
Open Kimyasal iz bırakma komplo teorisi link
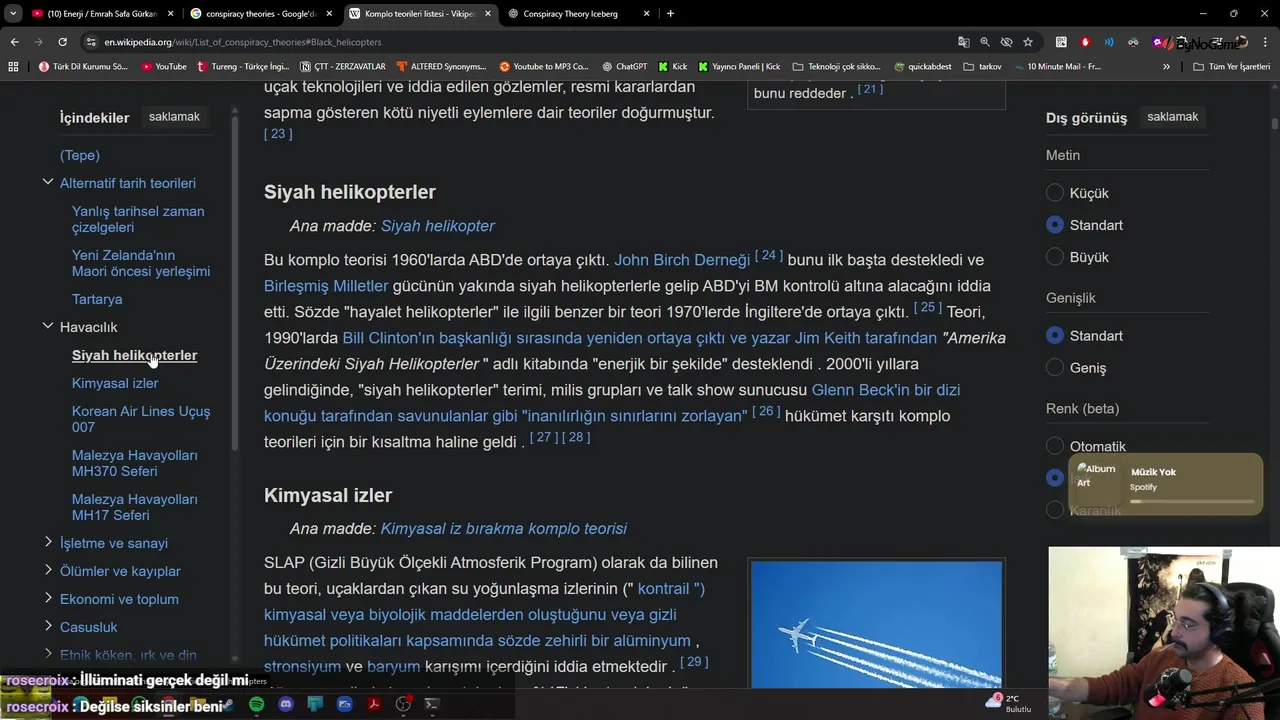(x=504, y=528)
